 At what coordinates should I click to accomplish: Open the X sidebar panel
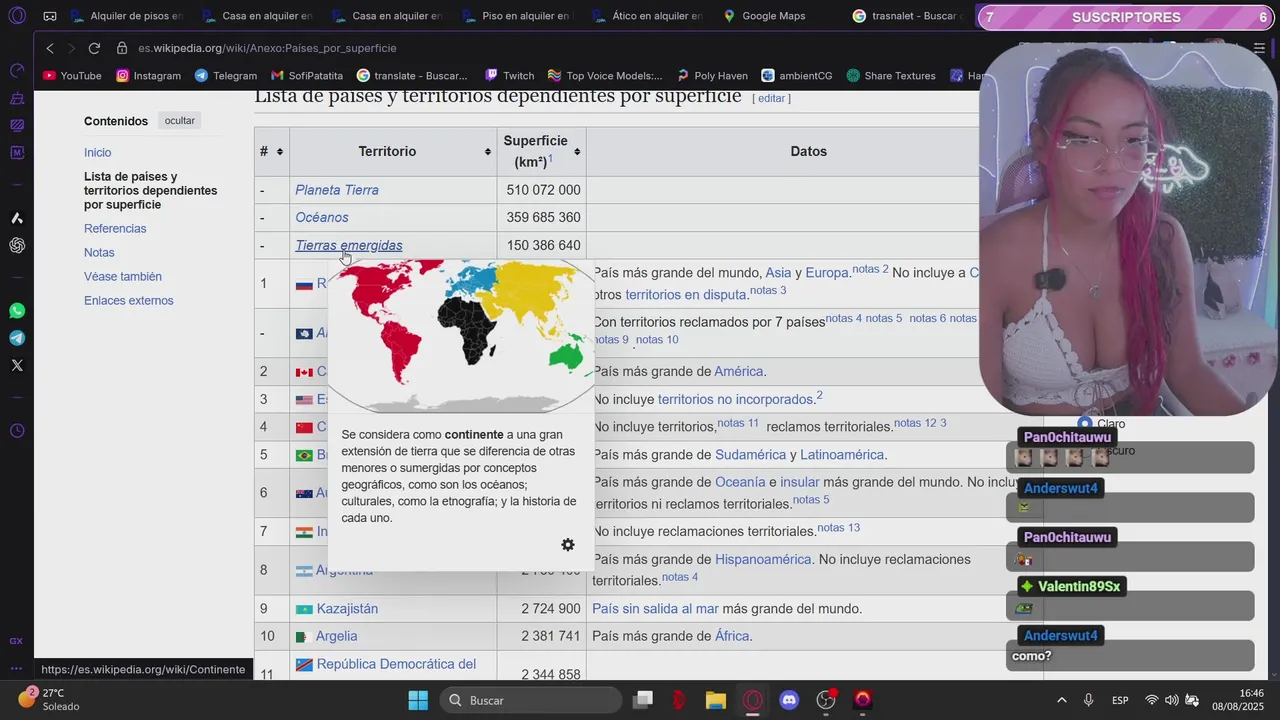(17, 365)
